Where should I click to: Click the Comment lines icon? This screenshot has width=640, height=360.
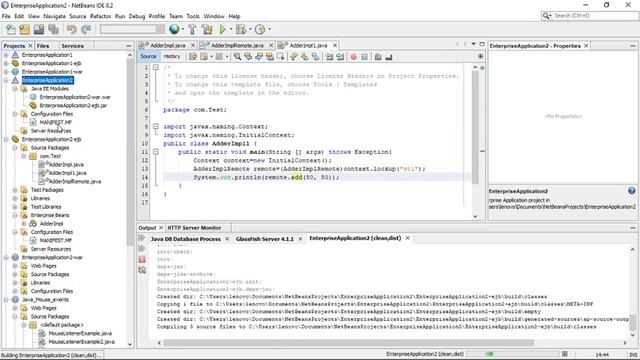coord(378,57)
